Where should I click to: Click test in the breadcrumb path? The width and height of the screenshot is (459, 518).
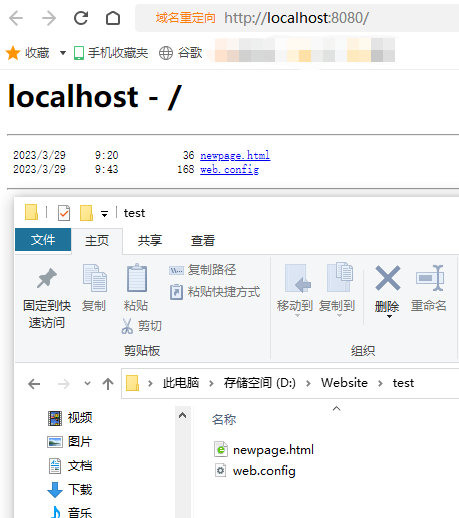click(x=403, y=383)
